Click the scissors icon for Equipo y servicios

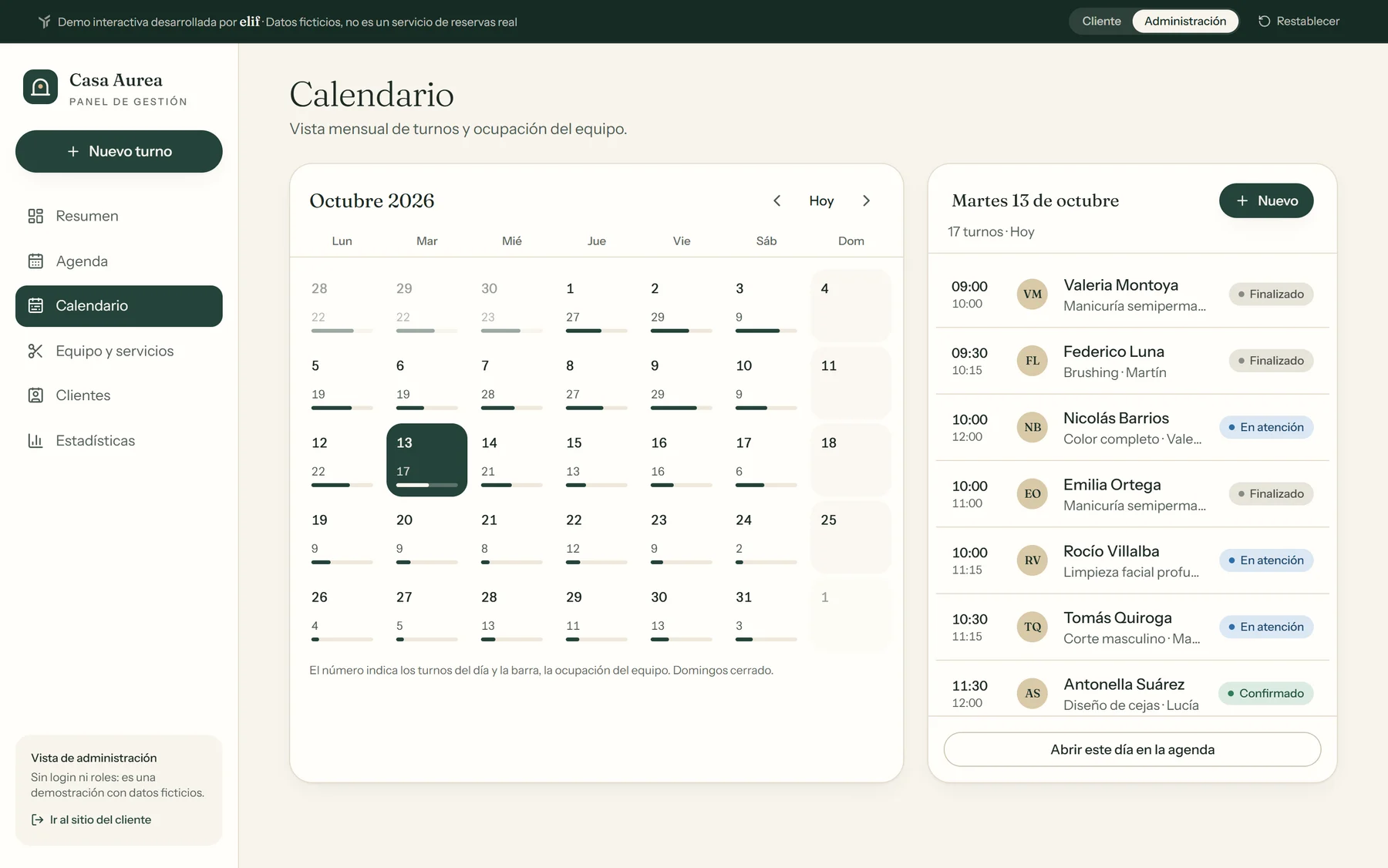click(35, 351)
